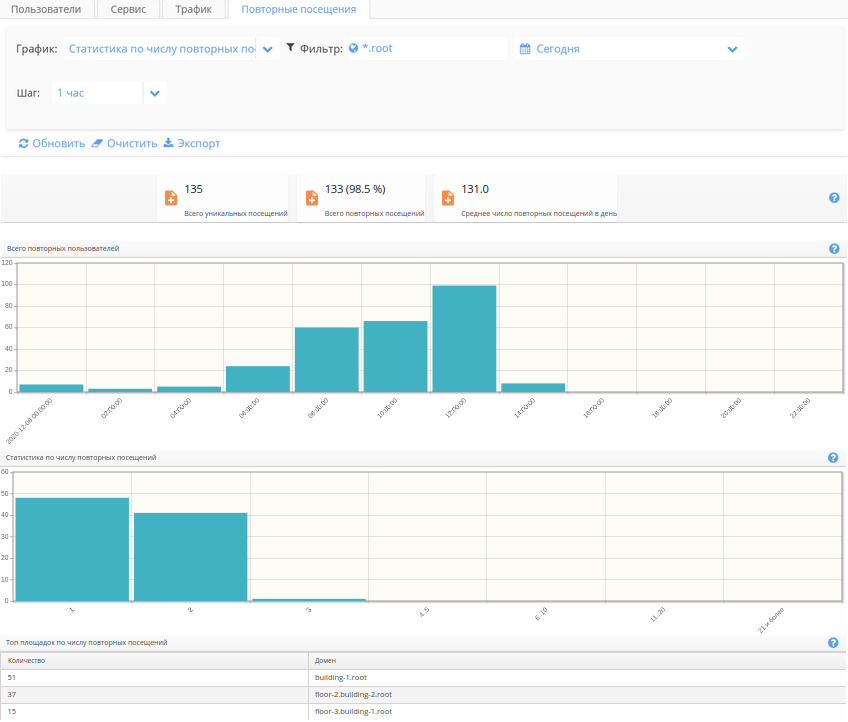Click the orange icon next to 133 (98.5 %)

click(x=311, y=198)
